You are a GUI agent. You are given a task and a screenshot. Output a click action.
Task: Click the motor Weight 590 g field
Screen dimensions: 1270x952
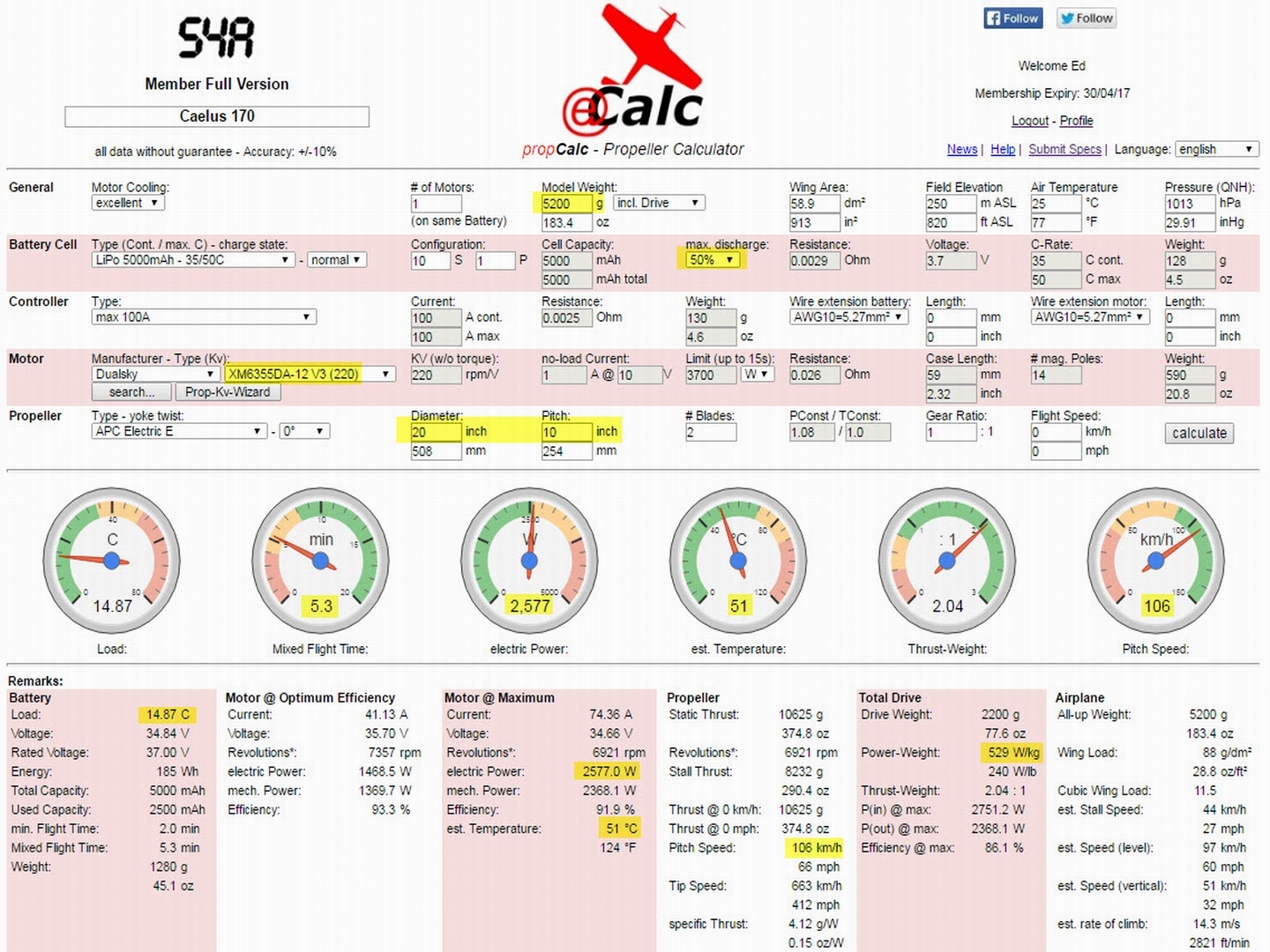[x=1190, y=376]
